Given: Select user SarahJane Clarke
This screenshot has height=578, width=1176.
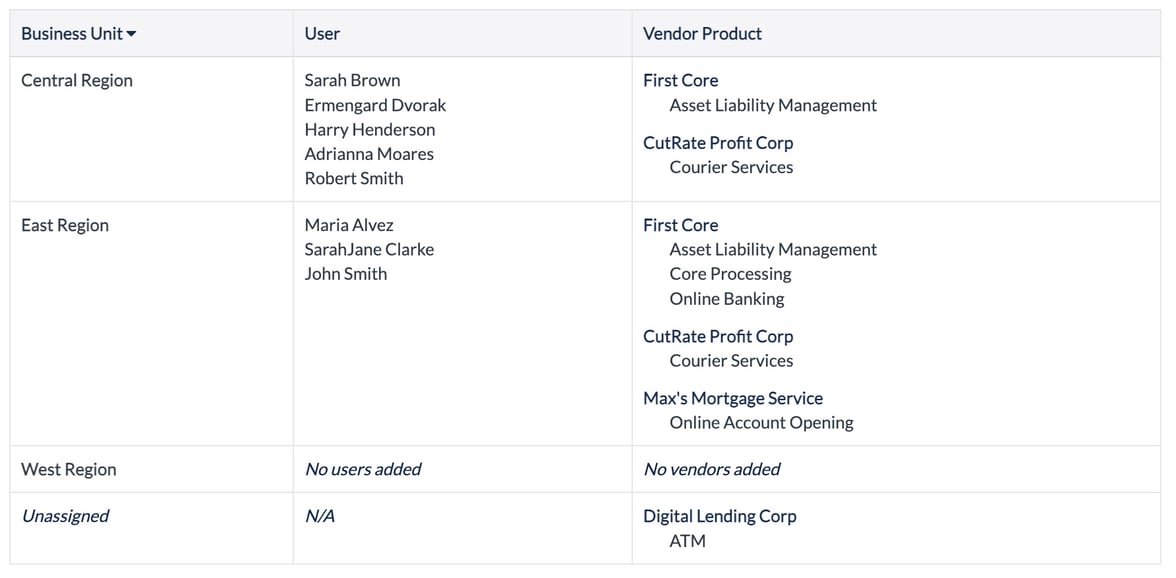Looking at the screenshot, I should [x=369, y=250].
